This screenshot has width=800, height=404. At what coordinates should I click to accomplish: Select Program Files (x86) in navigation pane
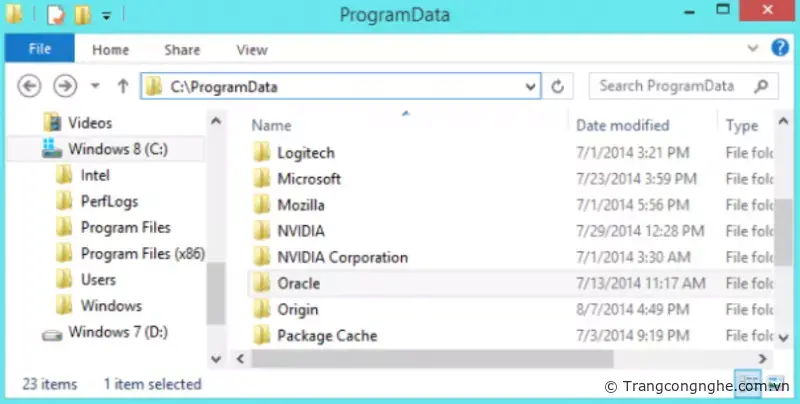pos(142,254)
